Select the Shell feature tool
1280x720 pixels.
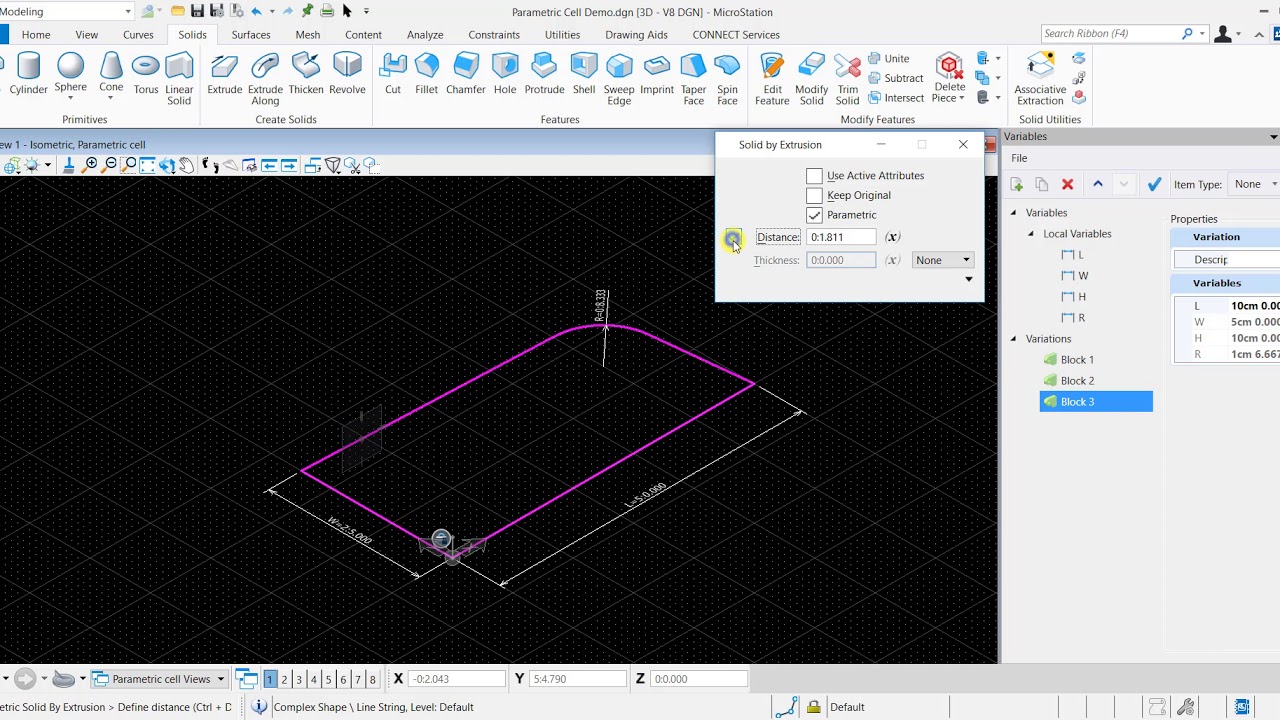point(584,76)
